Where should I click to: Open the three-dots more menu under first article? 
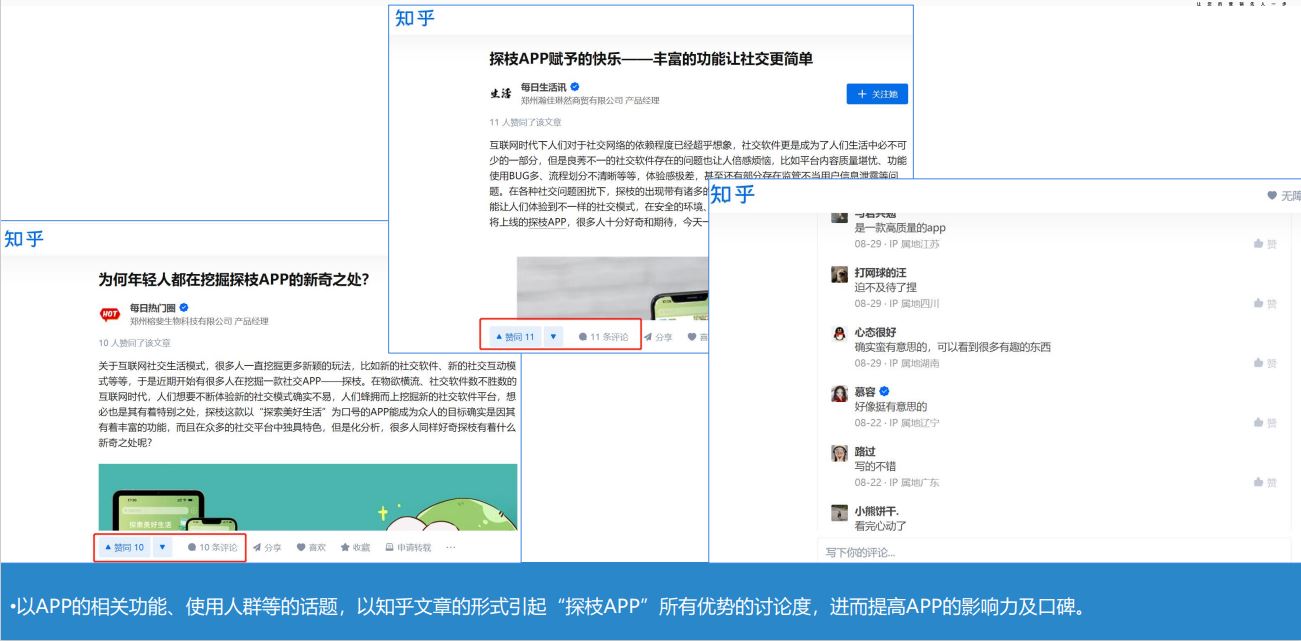[451, 548]
